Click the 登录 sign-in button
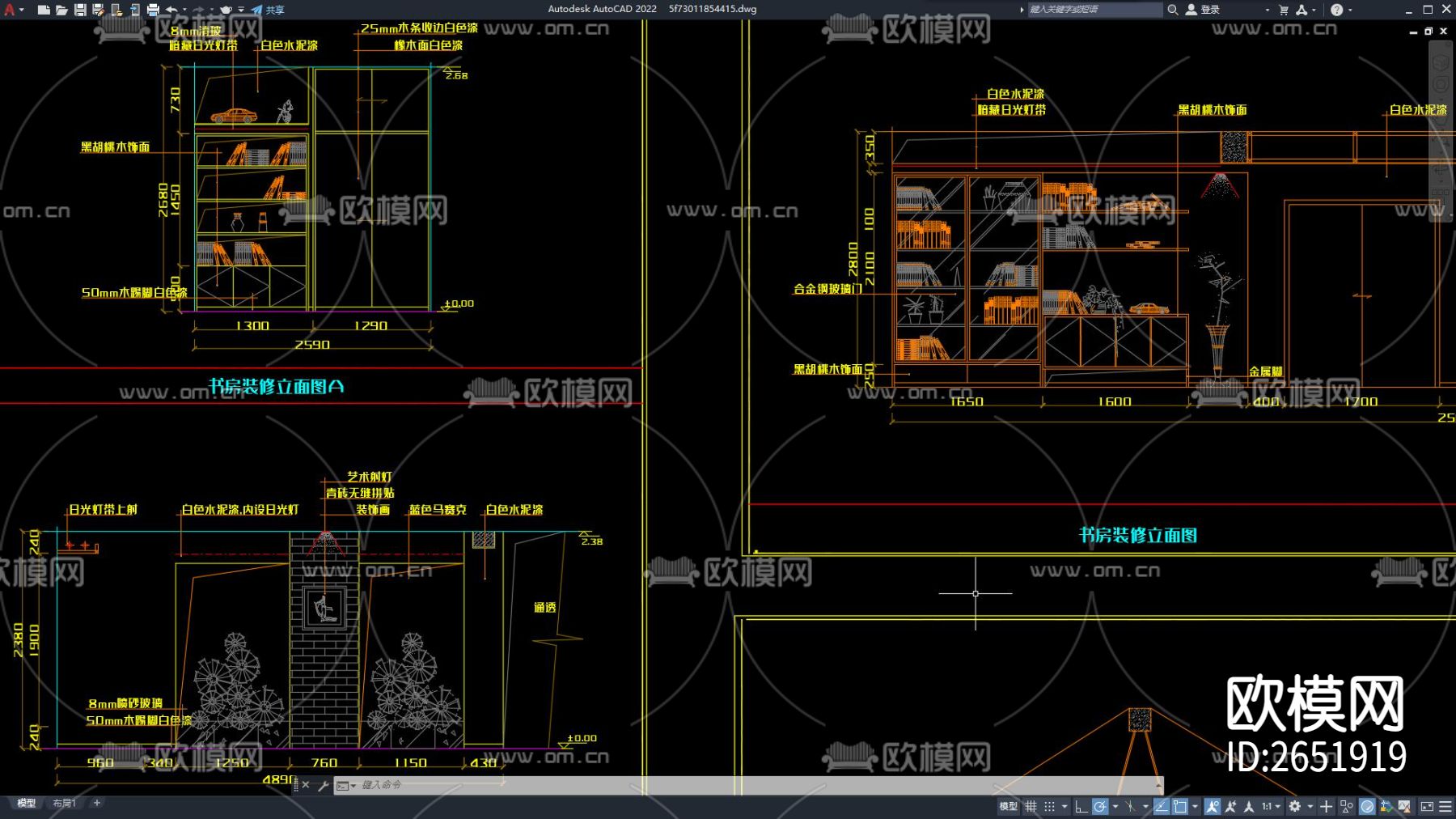The image size is (1456, 819). tap(1204, 10)
